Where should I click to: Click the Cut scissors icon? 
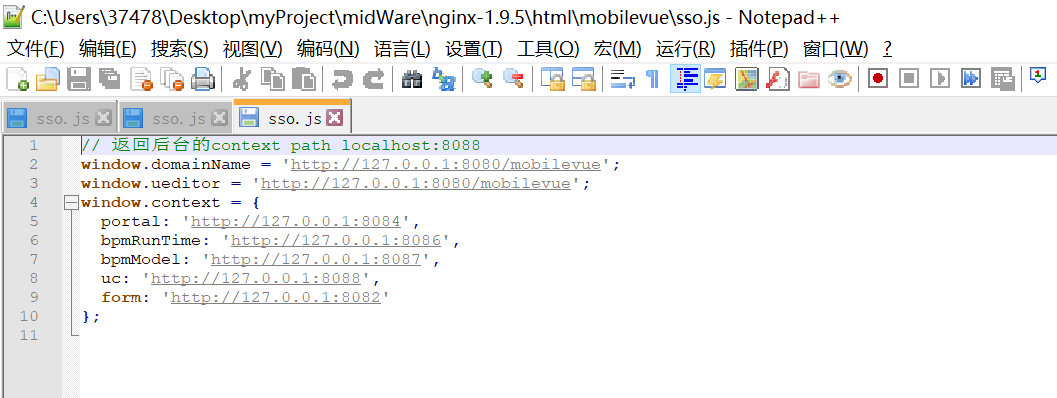click(241, 79)
